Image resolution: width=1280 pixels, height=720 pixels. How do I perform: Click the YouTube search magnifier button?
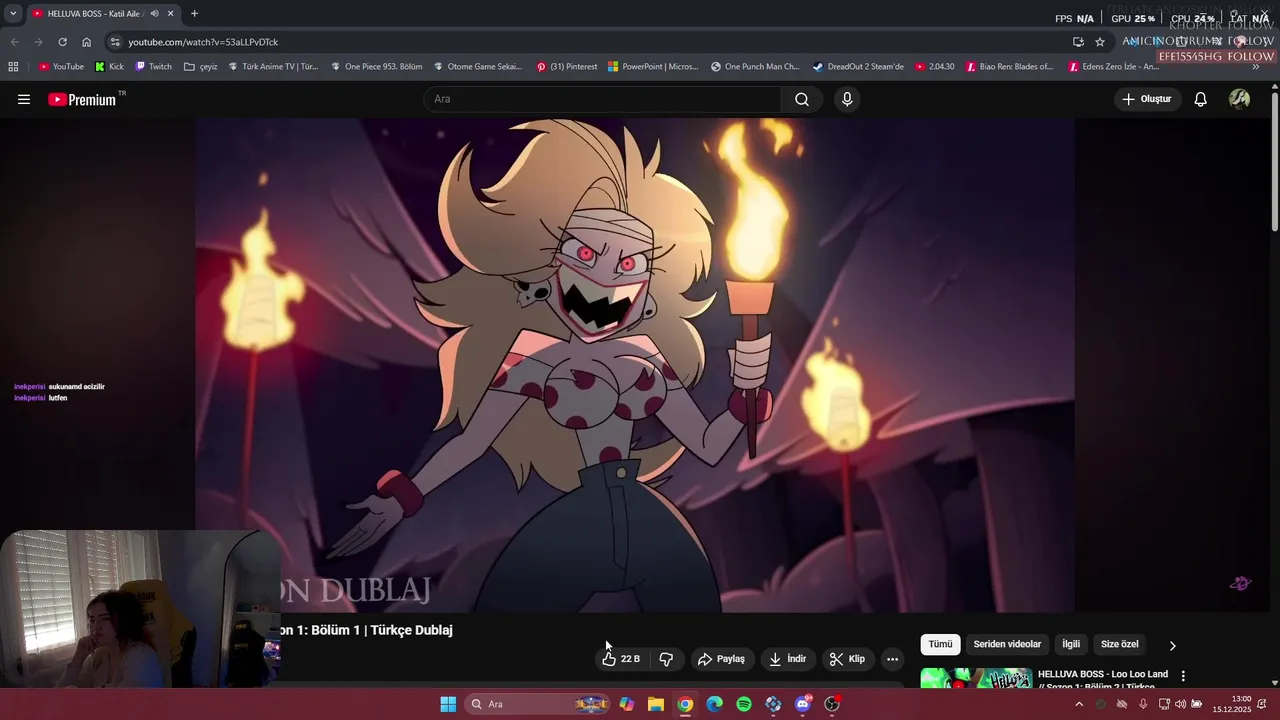(x=802, y=99)
